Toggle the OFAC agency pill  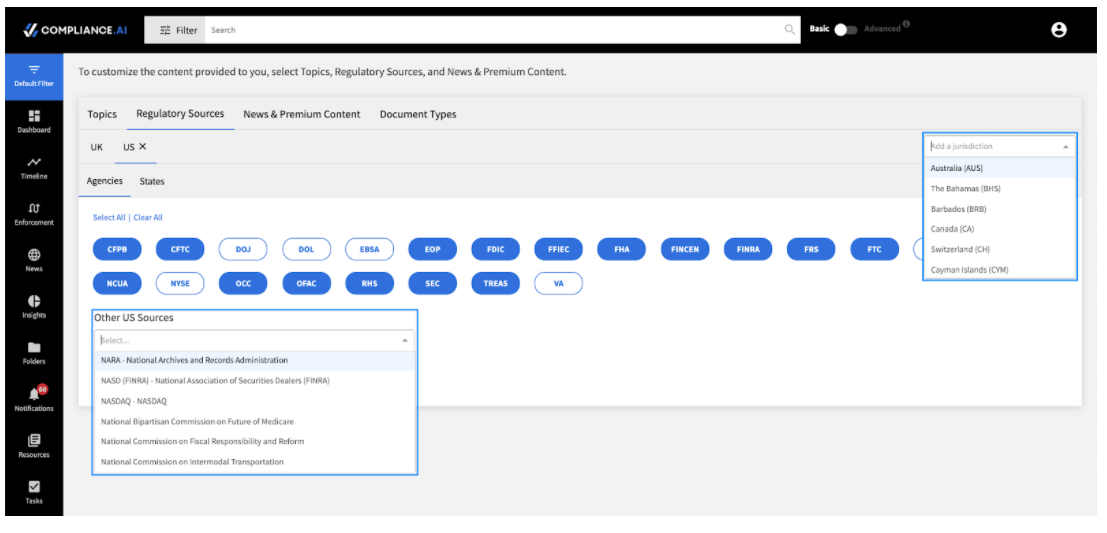tap(306, 284)
